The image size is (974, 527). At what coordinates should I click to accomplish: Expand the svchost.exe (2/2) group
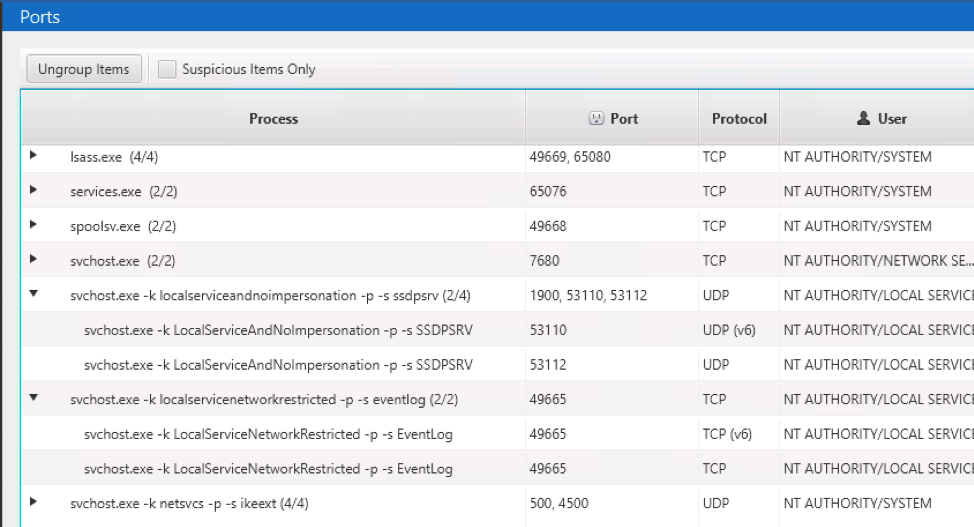(34, 259)
